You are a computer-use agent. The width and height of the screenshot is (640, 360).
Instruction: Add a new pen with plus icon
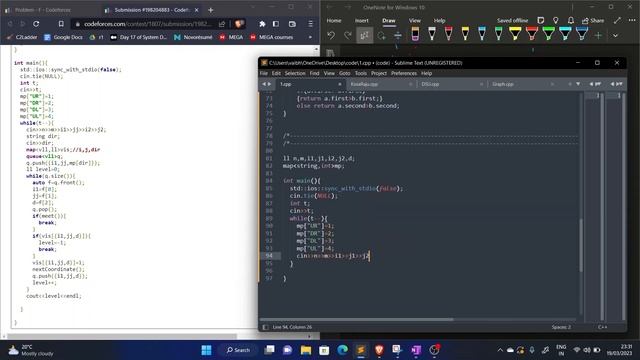[x=598, y=36]
